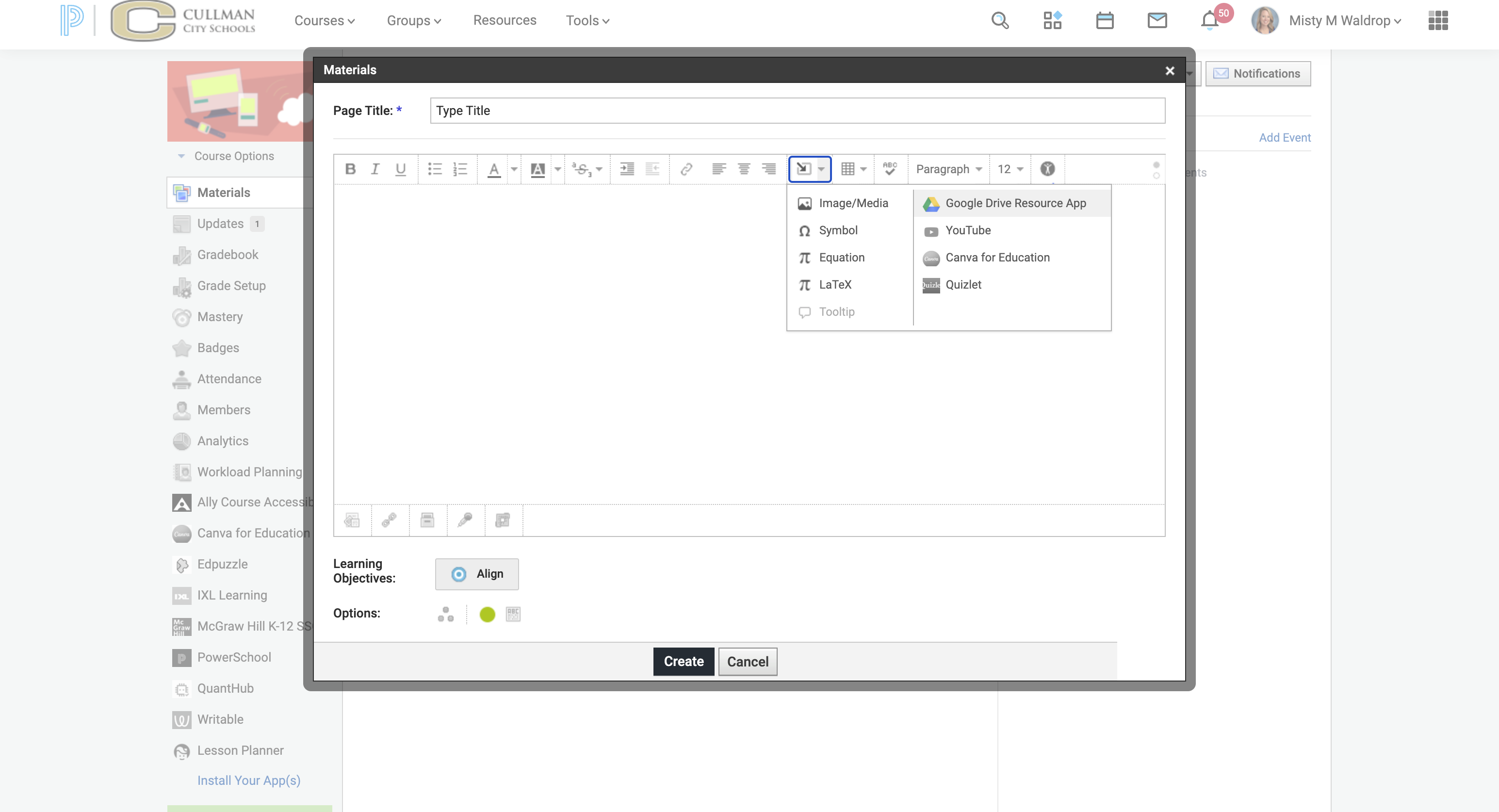The image size is (1499, 812).
Task: Click the microphone recording icon below editor
Action: tap(465, 520)
